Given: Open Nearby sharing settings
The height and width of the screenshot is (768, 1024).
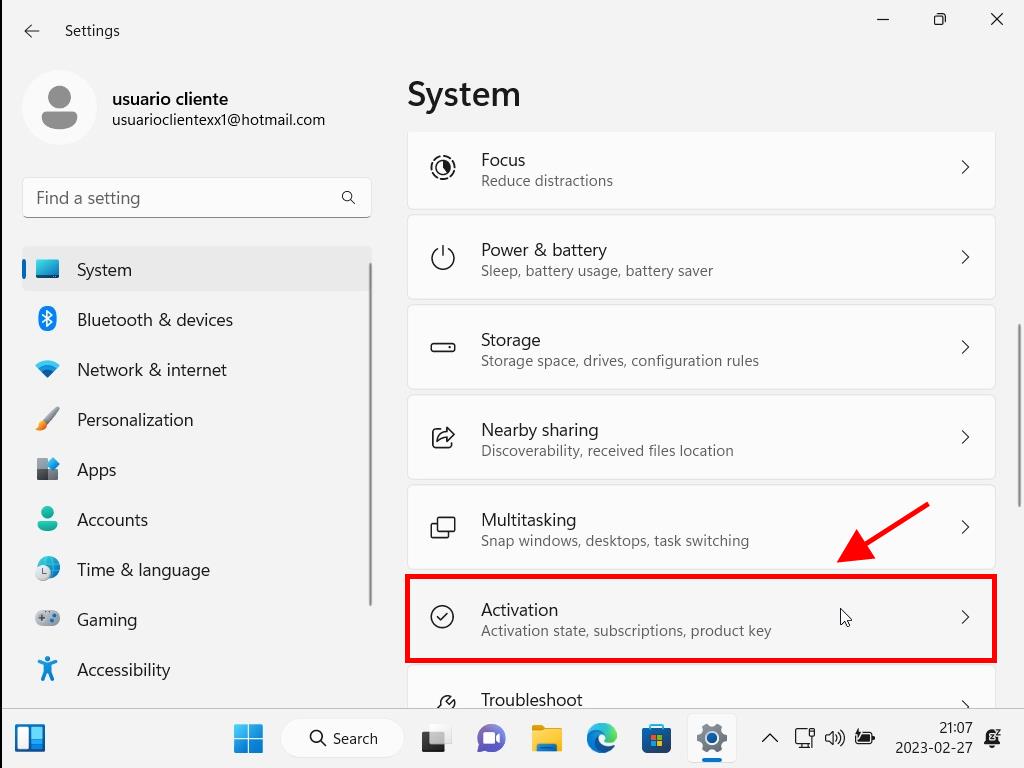Looking at the screenshot, I should point(700,438).
